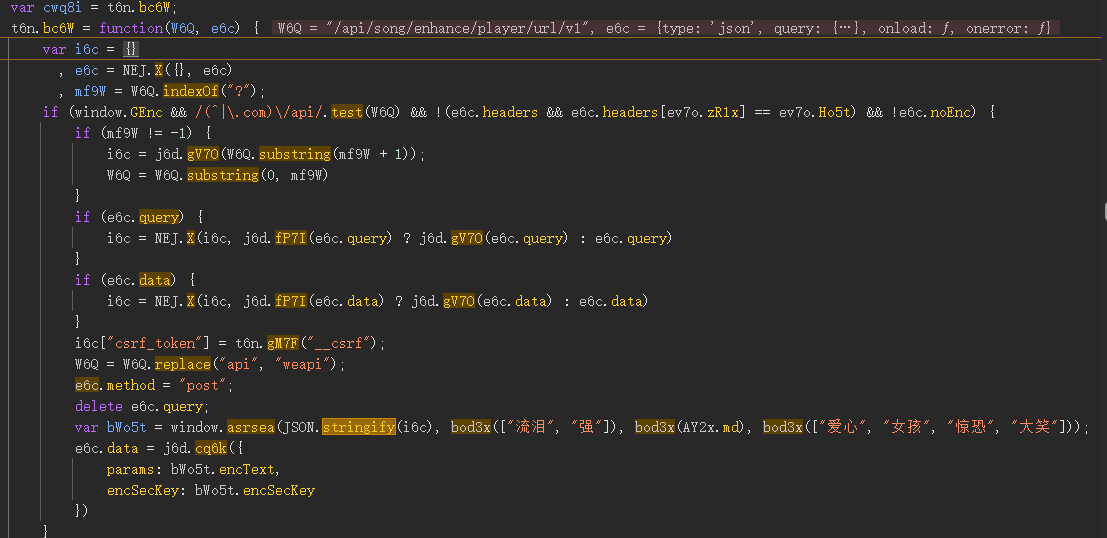The image size is (1107, 538).
Task: Expand the collapsed query {…} object preview
Action: (x=846, y=29)
